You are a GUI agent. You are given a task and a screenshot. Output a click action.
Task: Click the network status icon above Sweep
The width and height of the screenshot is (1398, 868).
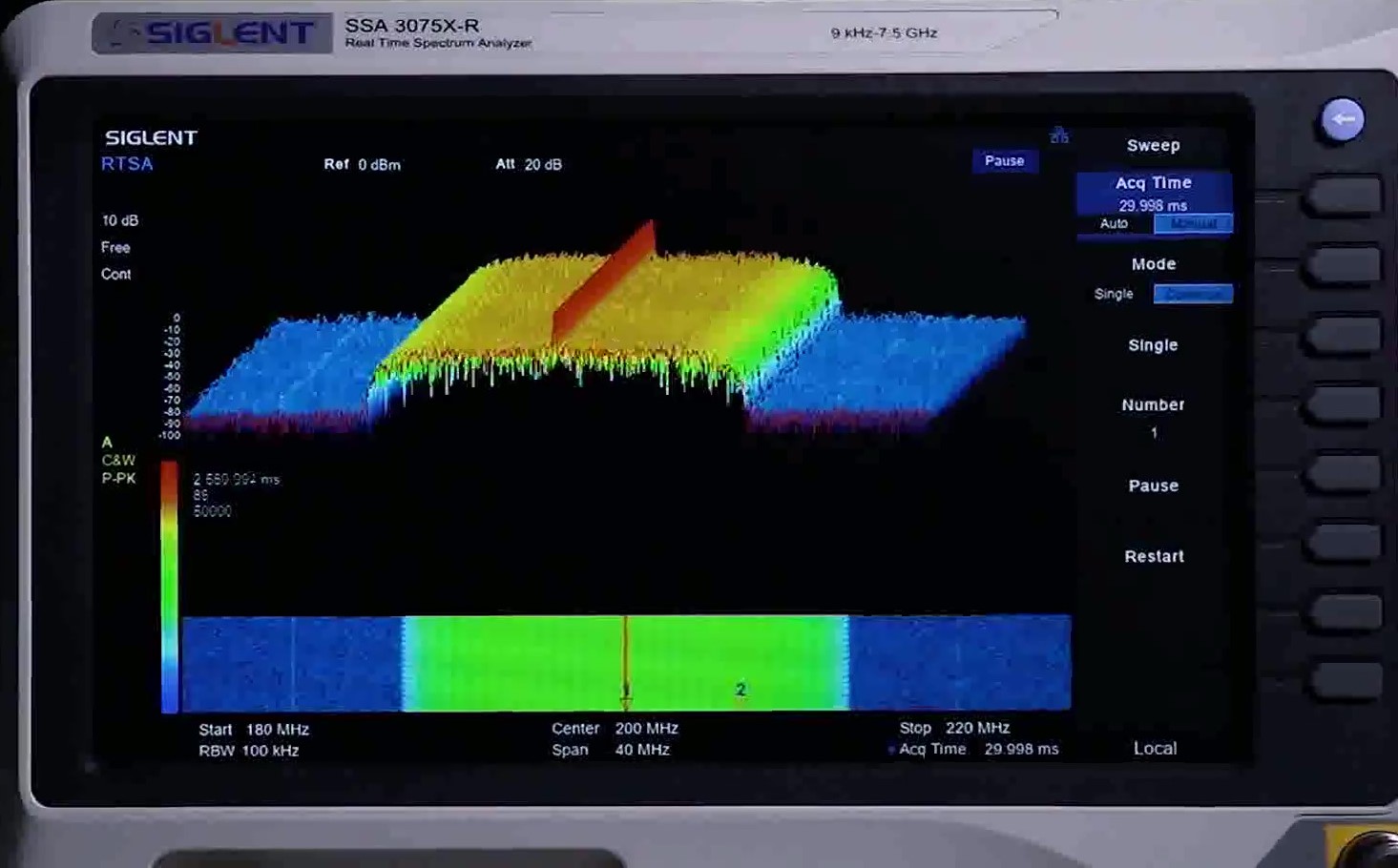[1059, 136]
